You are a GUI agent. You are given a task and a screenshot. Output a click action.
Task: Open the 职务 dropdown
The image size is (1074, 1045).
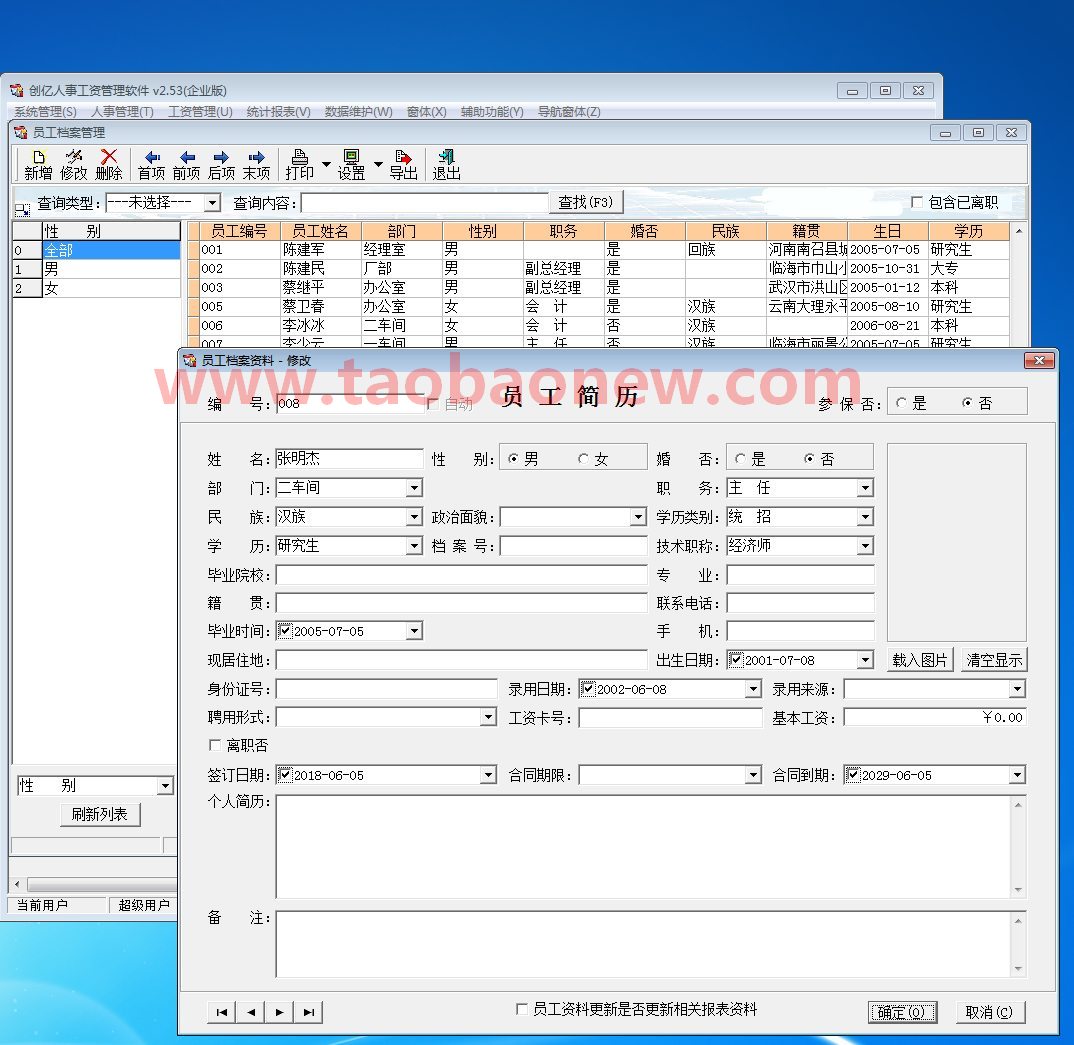pos(866,488)
